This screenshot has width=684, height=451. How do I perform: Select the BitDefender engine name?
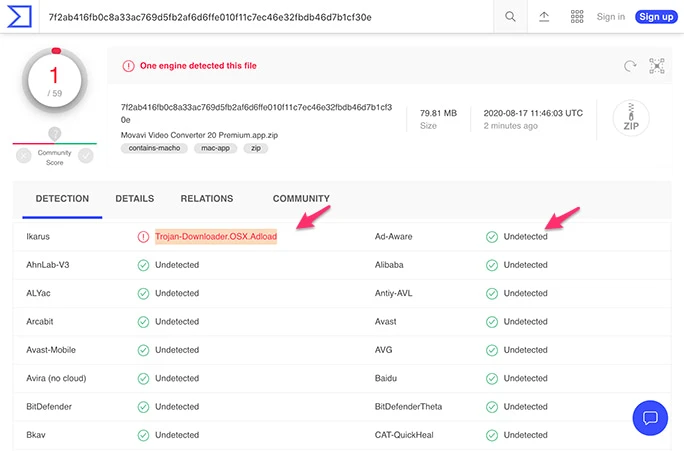pyautogui.click(x=49, y=407)
